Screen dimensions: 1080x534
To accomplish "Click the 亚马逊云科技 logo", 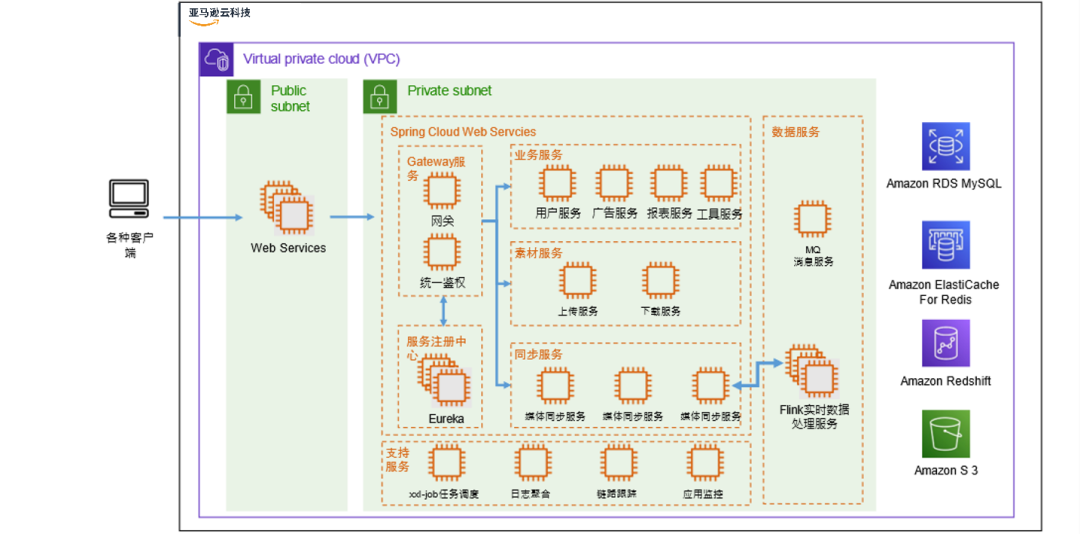I will click(x=219, y=16).
